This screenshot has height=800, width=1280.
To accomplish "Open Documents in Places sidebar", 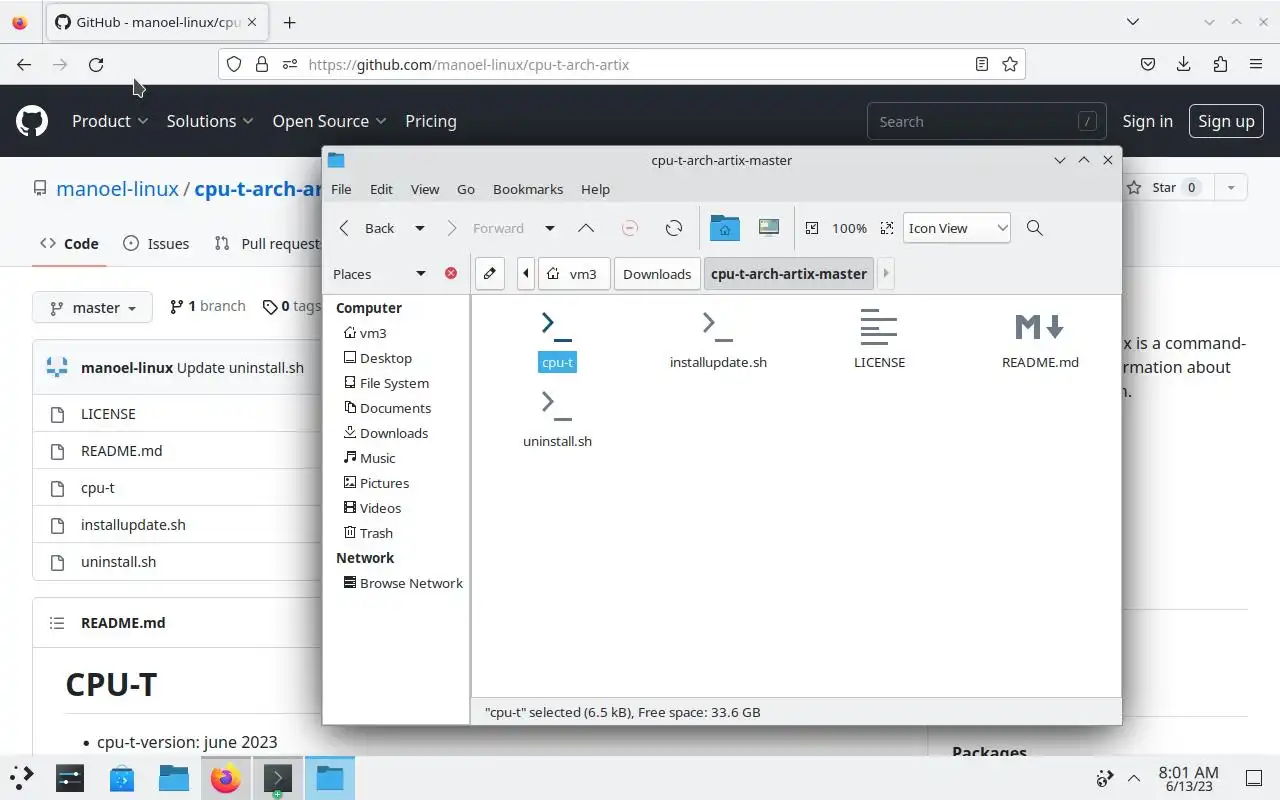I will click(388, 408).
